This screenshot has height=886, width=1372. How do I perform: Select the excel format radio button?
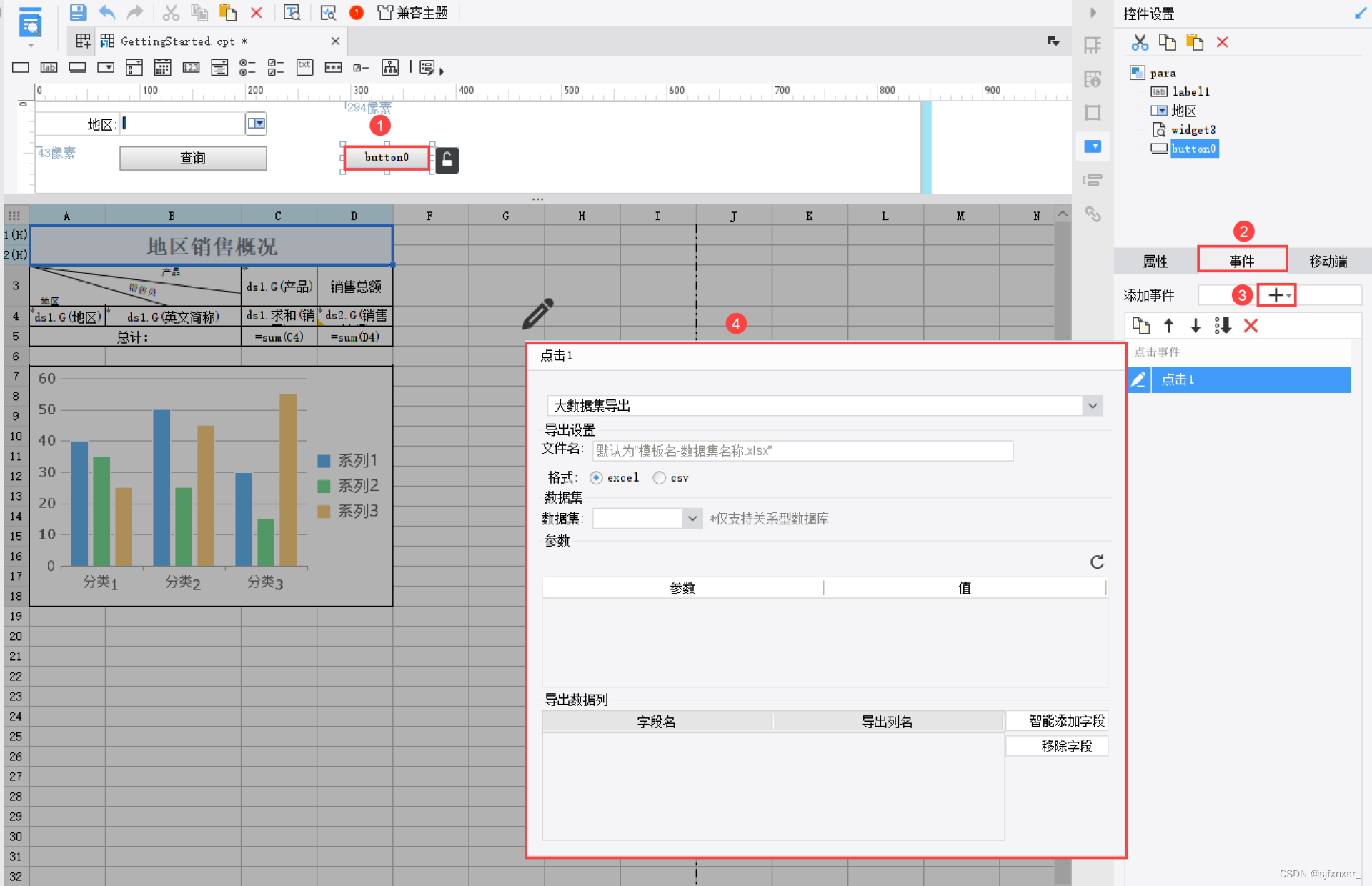coord(596,477)
